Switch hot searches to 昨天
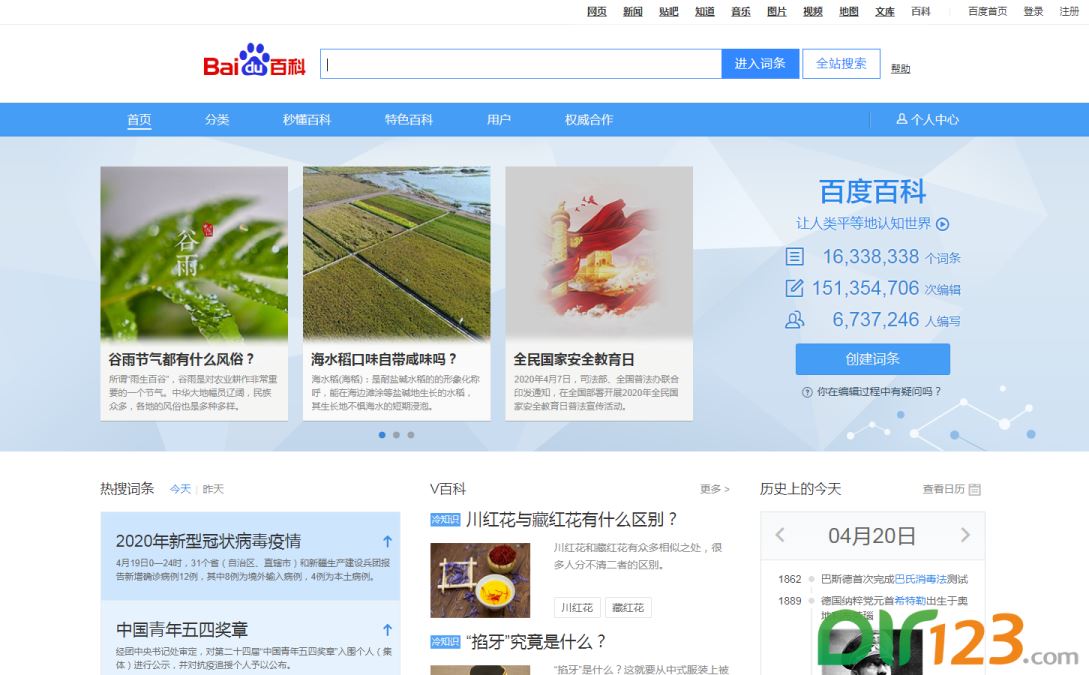 click(x=213, y=489)
